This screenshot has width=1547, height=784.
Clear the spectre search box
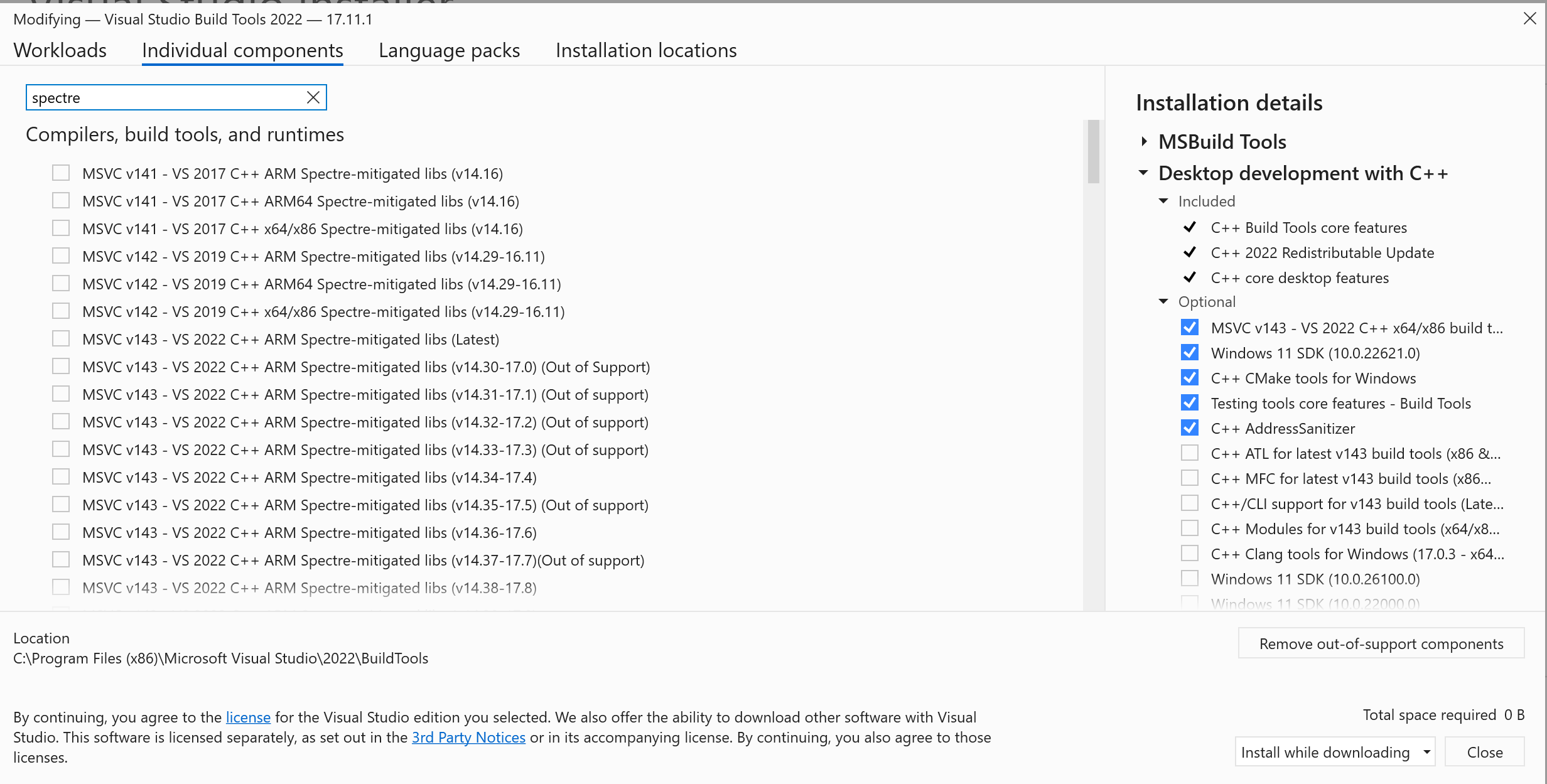pos(313,97)
